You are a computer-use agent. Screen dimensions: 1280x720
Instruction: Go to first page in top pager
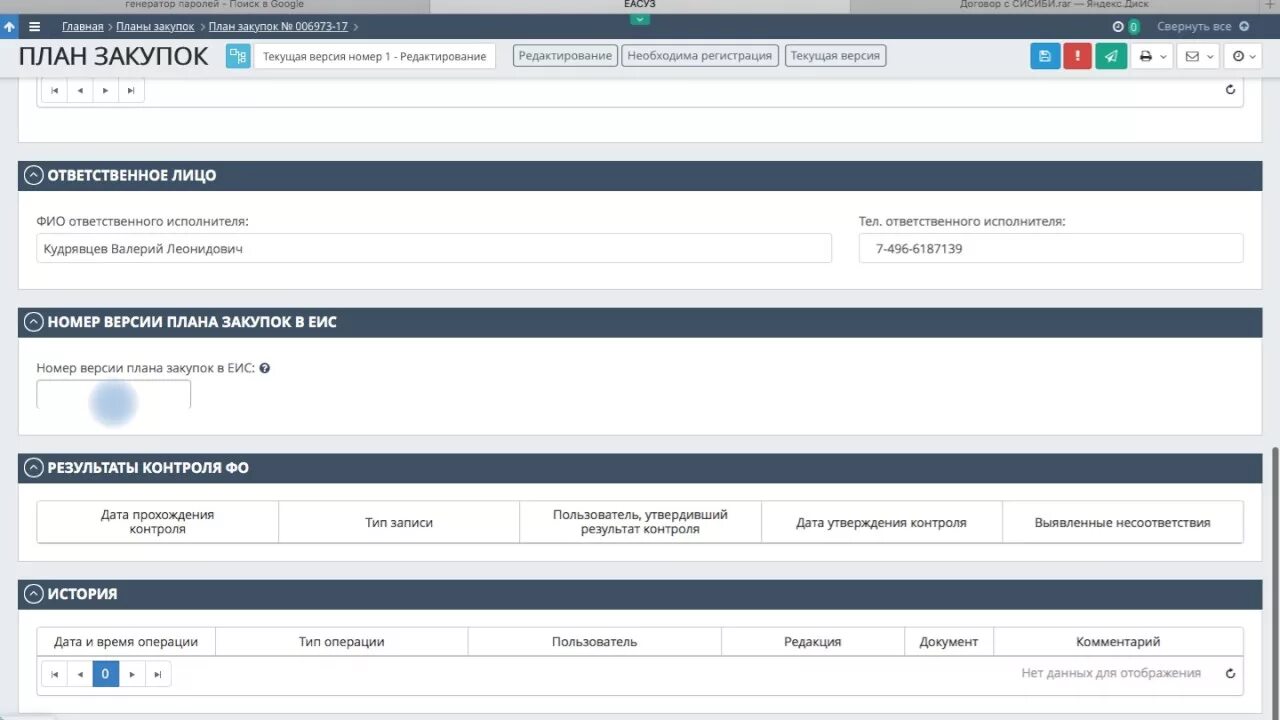(54, 90)
